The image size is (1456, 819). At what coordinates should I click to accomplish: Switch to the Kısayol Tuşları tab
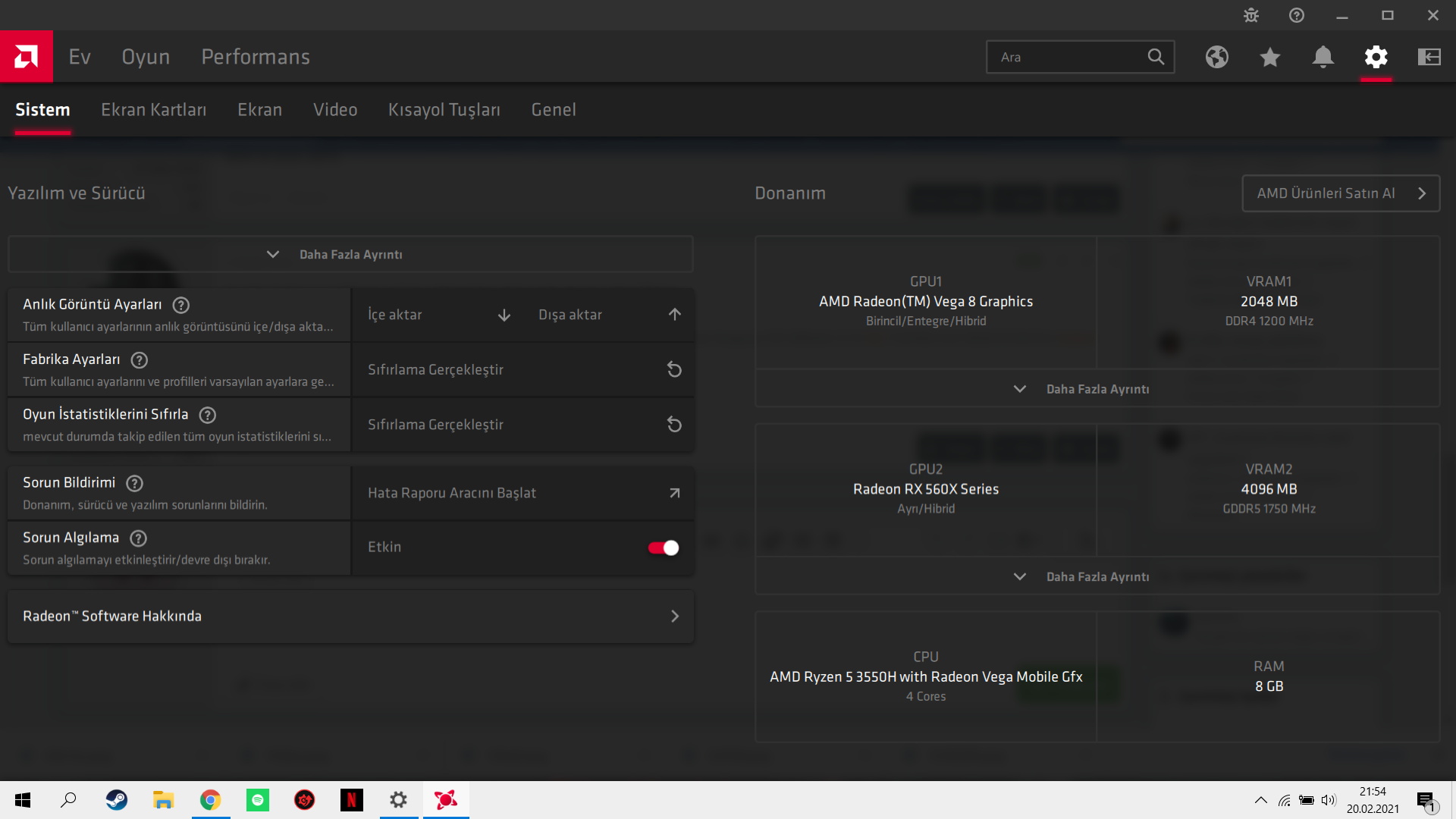[444, 110]
